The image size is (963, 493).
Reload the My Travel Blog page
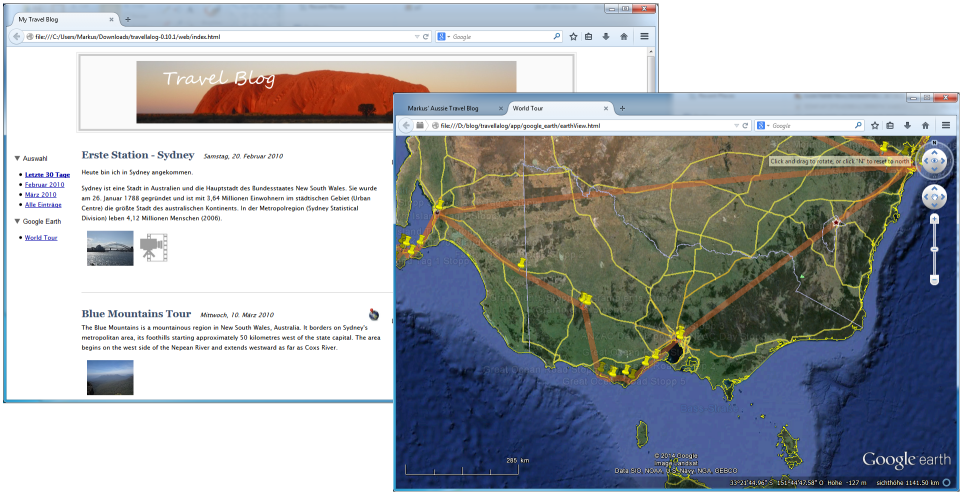tap(426, 37)
